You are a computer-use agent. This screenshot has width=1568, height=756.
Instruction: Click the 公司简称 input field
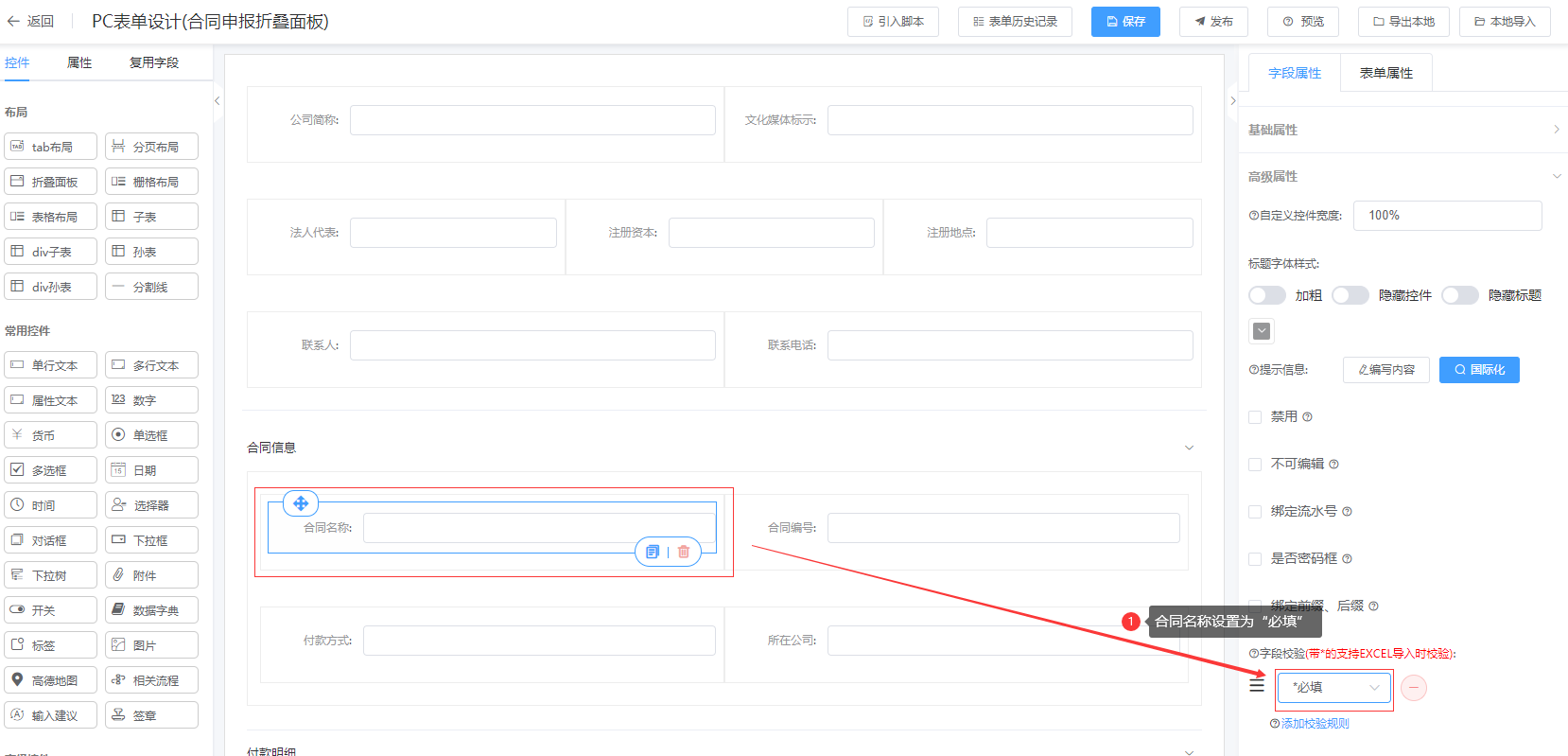pos(532,120)
